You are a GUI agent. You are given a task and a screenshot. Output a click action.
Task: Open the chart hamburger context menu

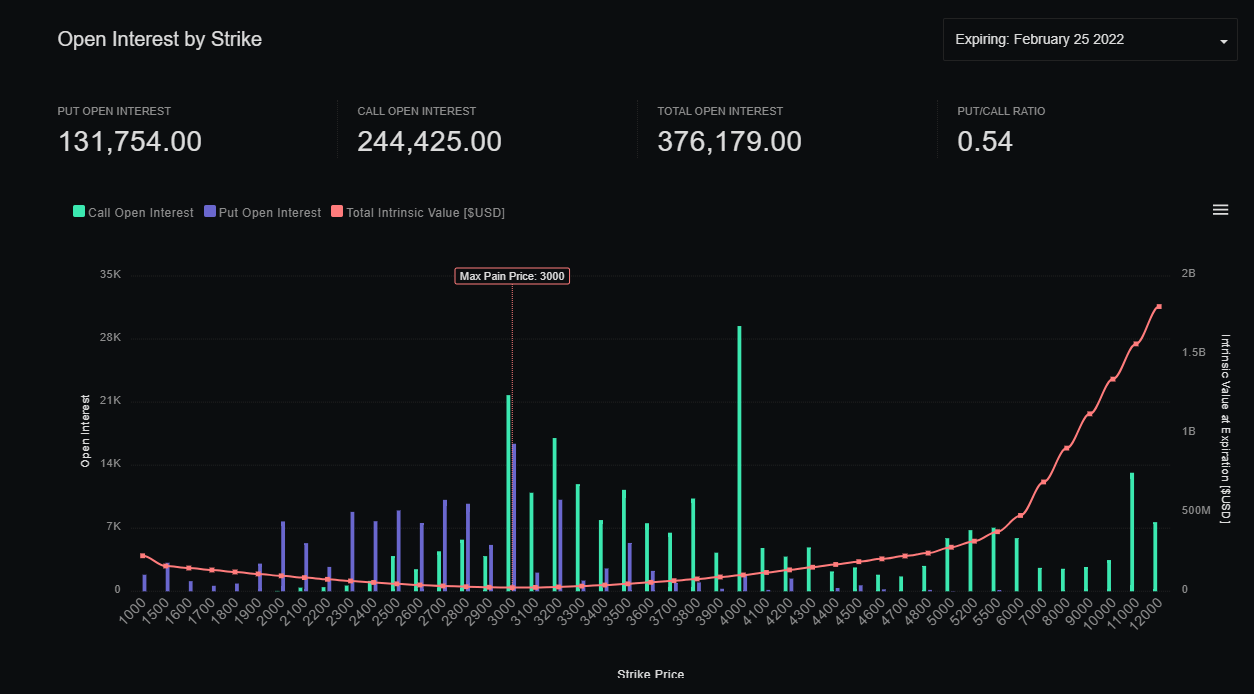point(1220,210)
